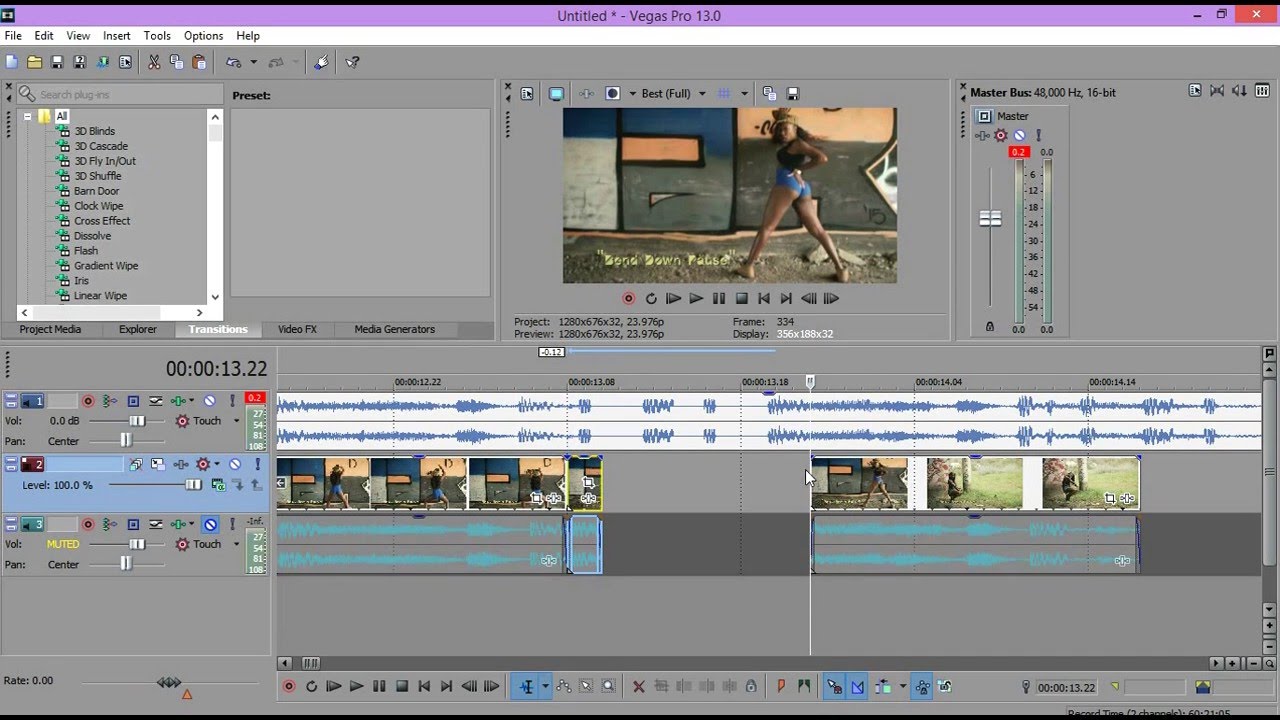Collapse the All transitions tree node
The width and height of the screenshot is (1280, 720).
point(28,116)
